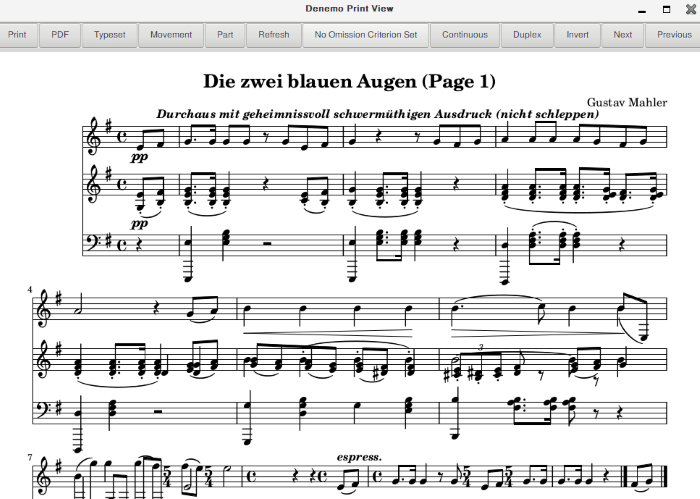
Task: Click the bass clef of the first system
Action: [92, 244]
